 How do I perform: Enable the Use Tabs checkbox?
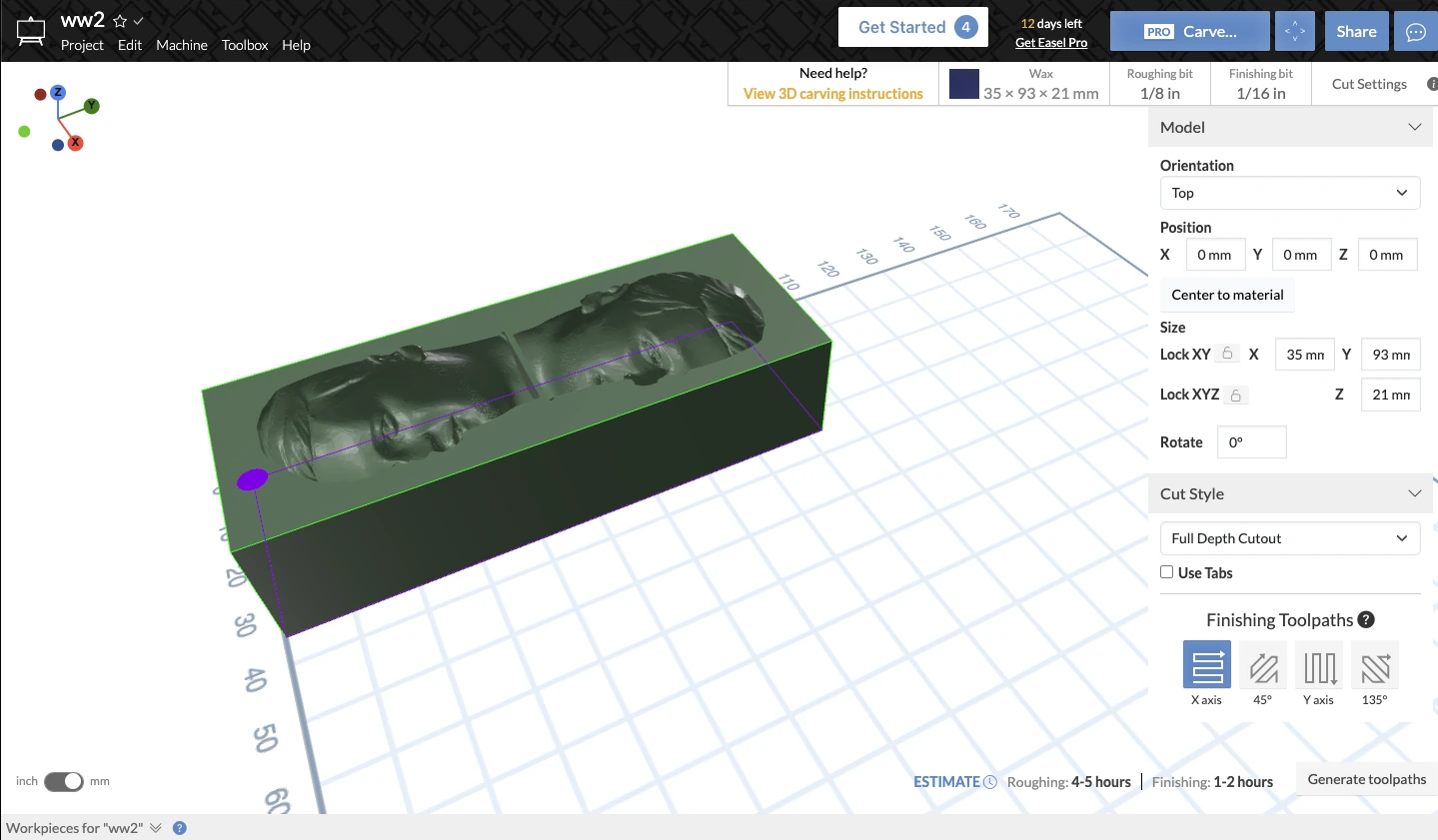coord(1166,572)
